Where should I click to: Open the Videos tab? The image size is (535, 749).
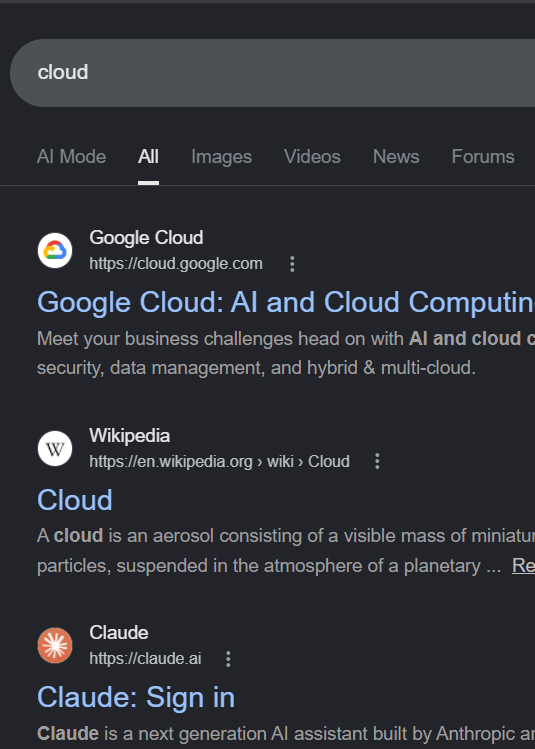pyautogui.click(x=312, y=157)
